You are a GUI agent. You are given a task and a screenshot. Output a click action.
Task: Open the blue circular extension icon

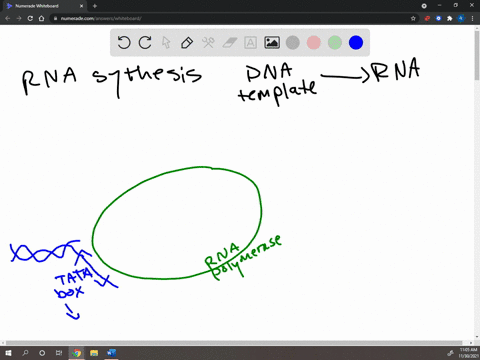438,18
